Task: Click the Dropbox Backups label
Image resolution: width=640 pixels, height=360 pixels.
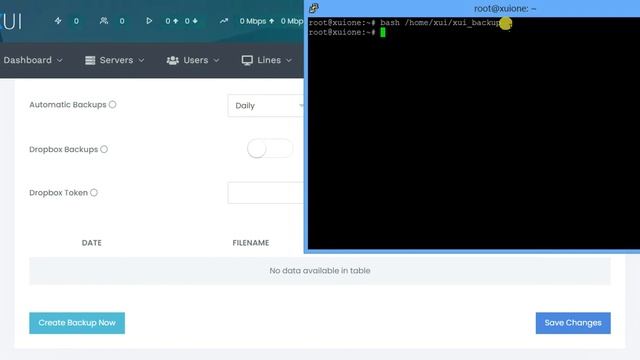Action: point(63,149)
